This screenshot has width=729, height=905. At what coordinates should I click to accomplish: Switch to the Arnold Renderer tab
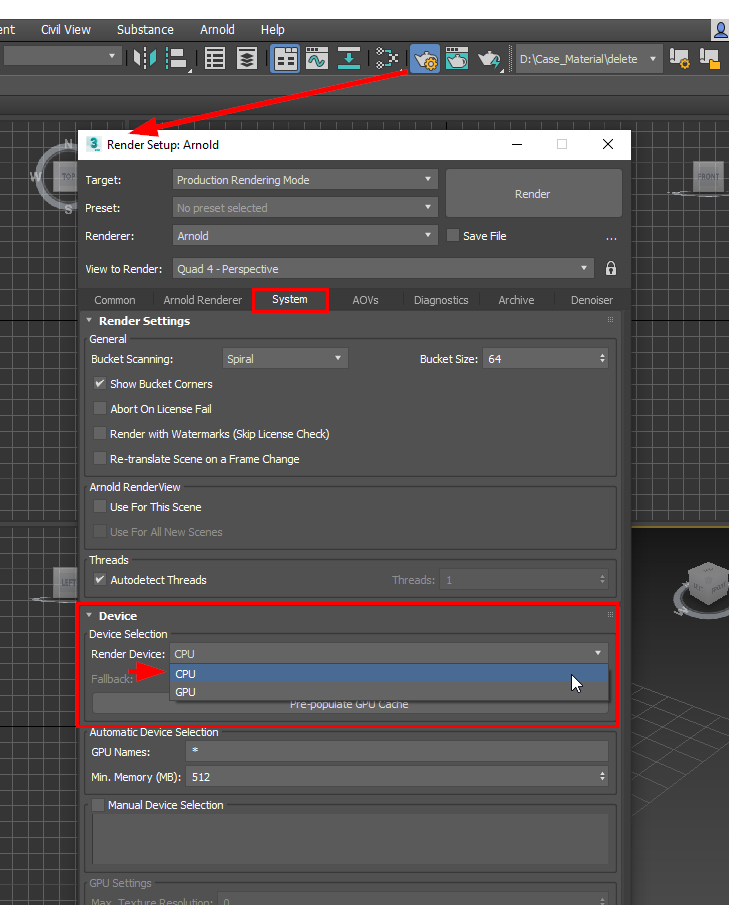point(203,300)
